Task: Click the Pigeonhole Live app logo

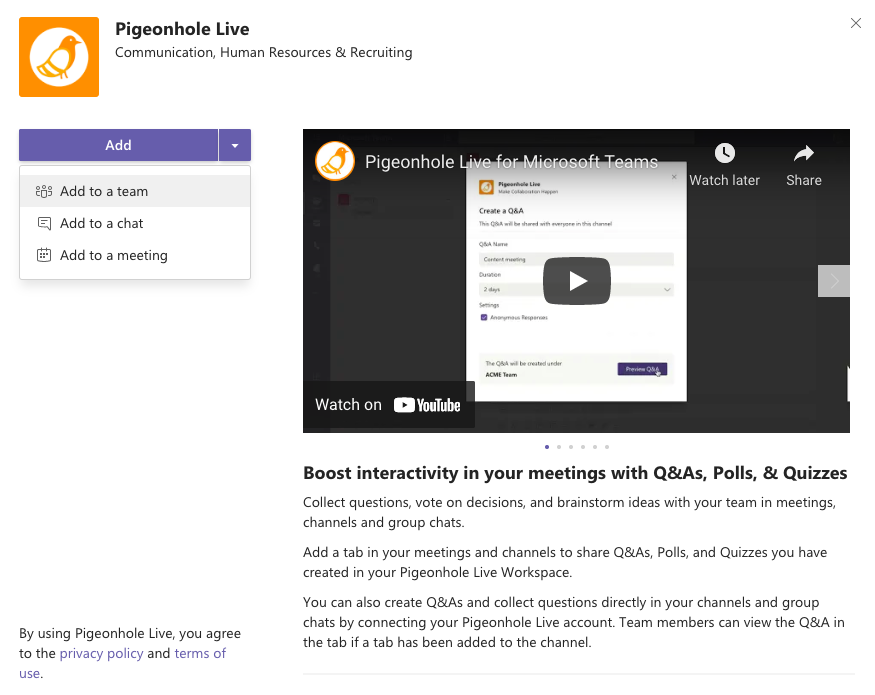Action: [59, 57]
